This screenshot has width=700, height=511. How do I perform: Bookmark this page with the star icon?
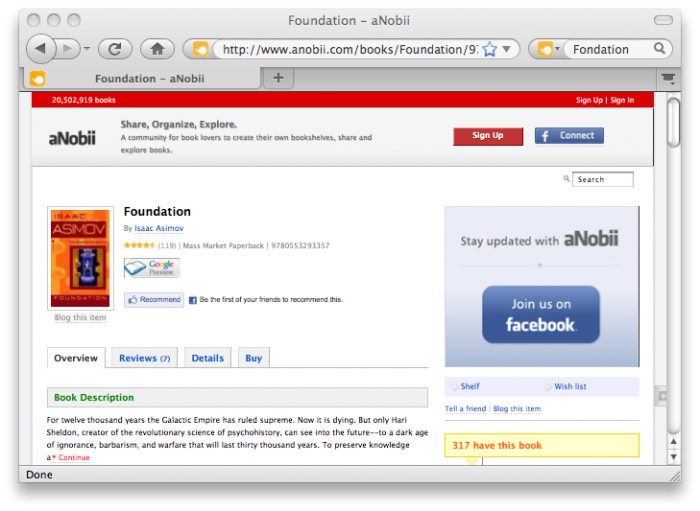pyautogui.click(x=490, y=49)
